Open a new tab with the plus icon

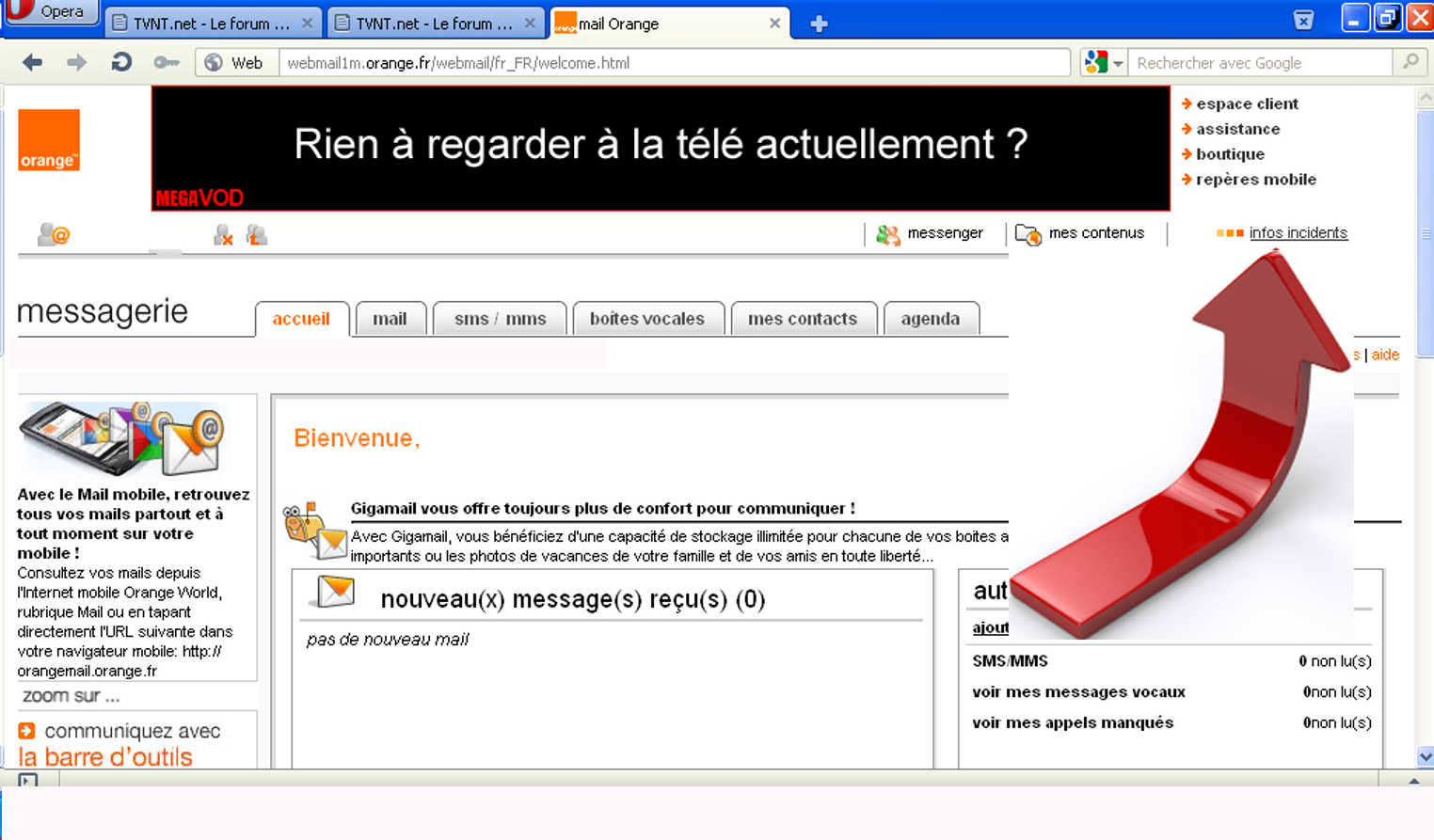click(819, 24)
